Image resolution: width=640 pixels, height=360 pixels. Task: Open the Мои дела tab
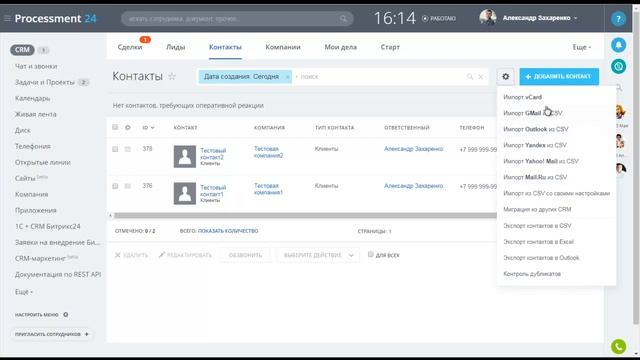[340, 47]
